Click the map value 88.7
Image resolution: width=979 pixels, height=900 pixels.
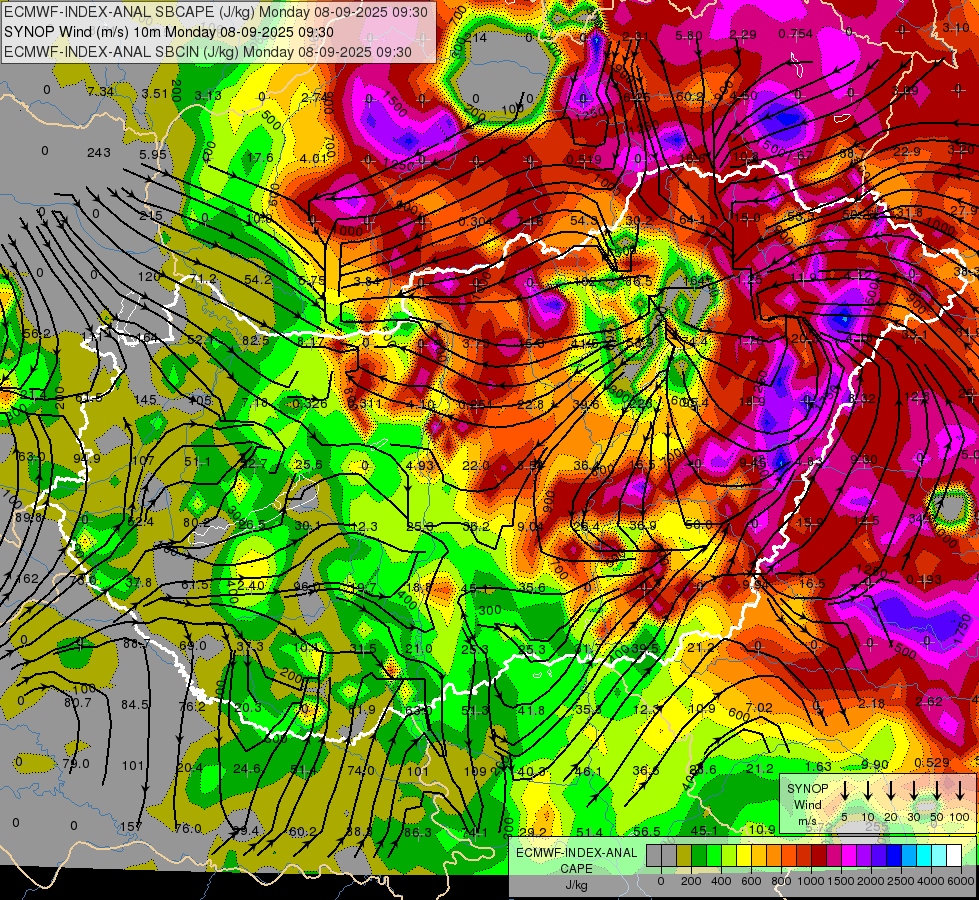click(136, 643)
